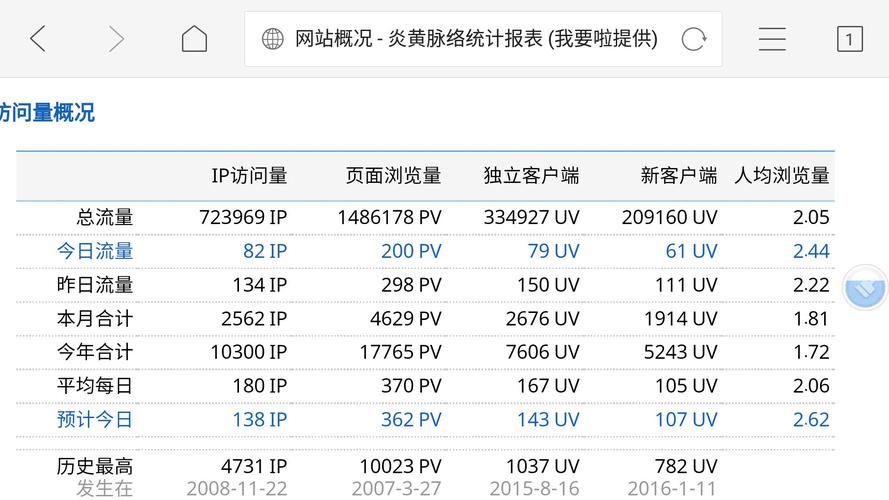Click yesterday's 298 PV value
889x500 pixels.
pos(411,285)
